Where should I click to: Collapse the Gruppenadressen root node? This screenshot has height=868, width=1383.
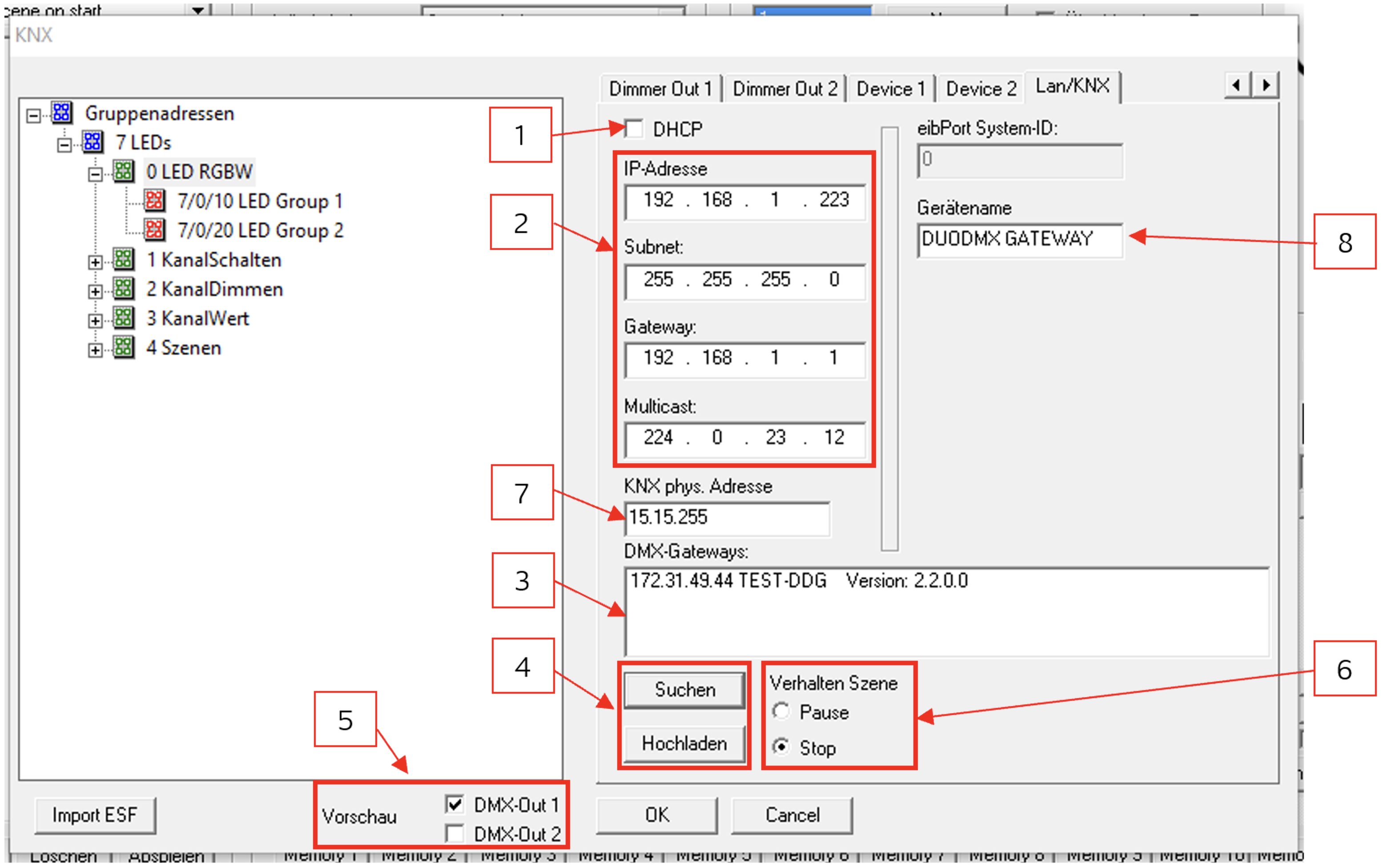(x=34, y=116)
